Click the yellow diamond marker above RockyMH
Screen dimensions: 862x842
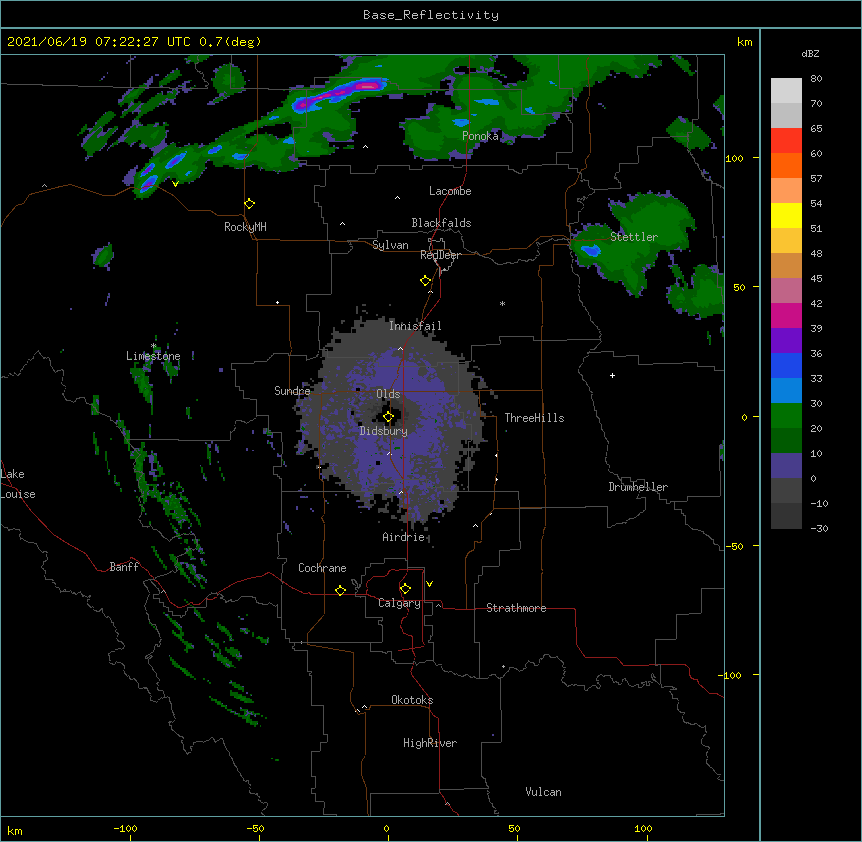tap(250, 204)
